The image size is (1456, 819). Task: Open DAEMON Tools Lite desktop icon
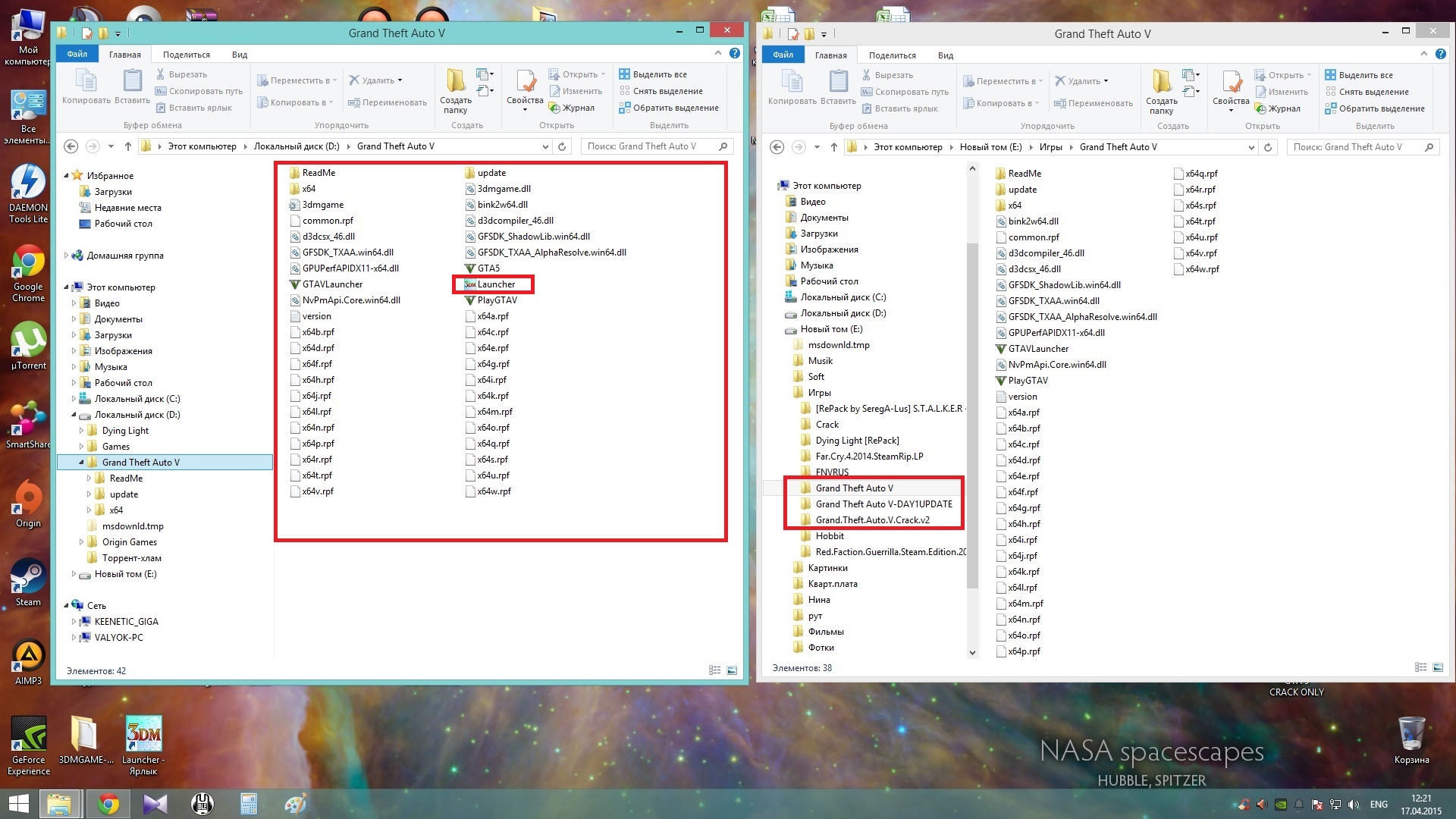(x=28, y=193)
